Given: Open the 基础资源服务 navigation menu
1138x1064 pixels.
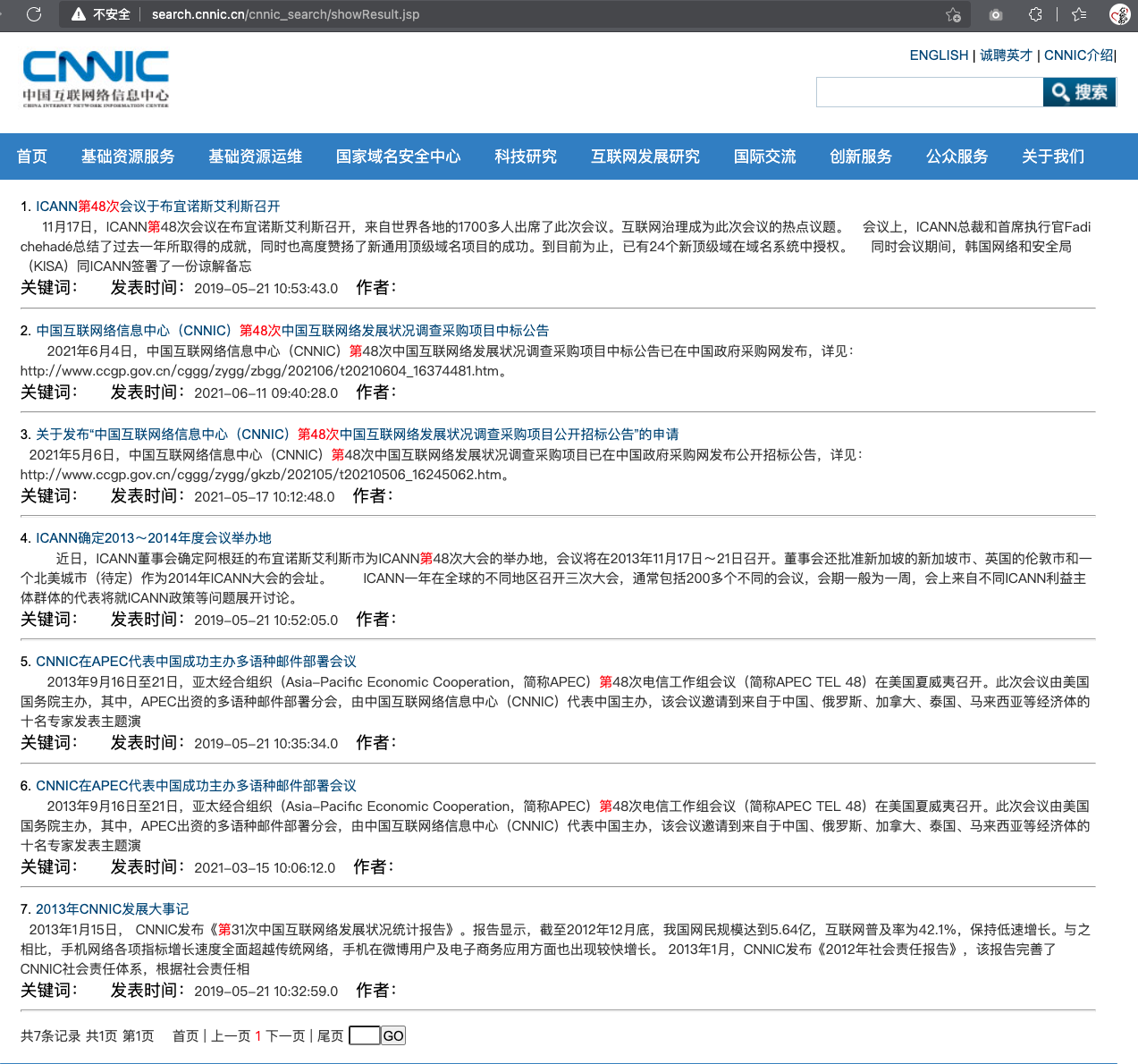Looking at the screenshot, I should coord(128,156).
